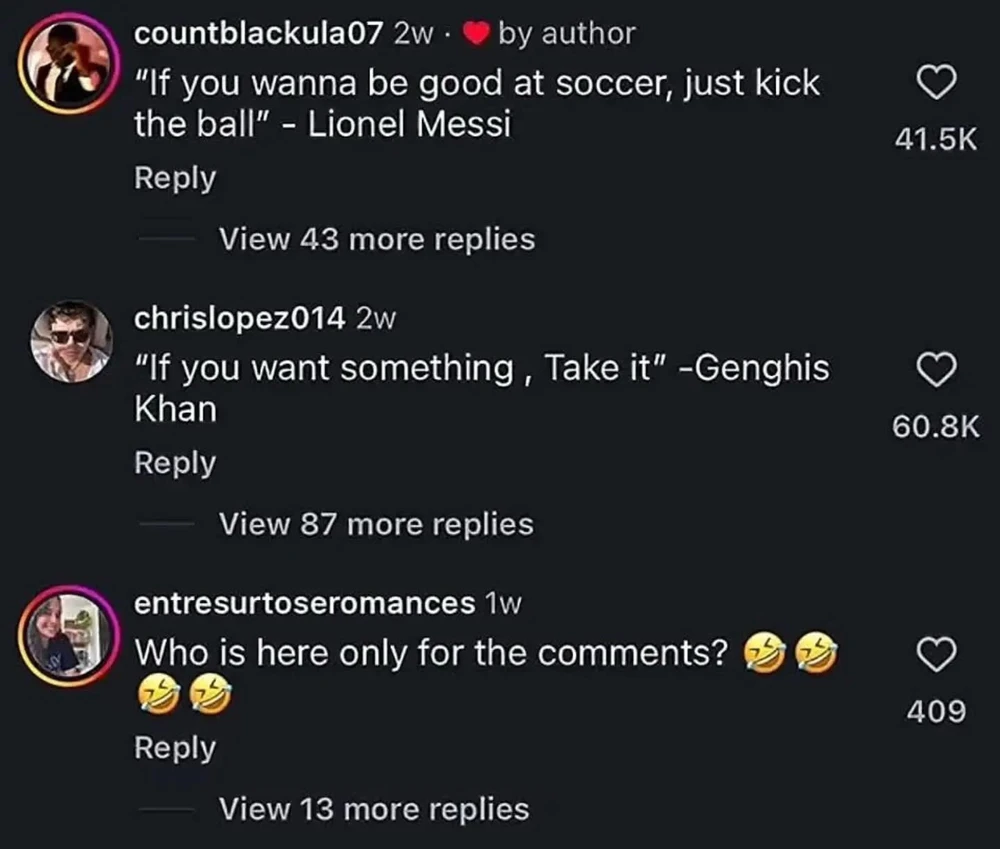Expand View 43 more replies
This screenshot has width=1000, height=849.
(377, 240)
